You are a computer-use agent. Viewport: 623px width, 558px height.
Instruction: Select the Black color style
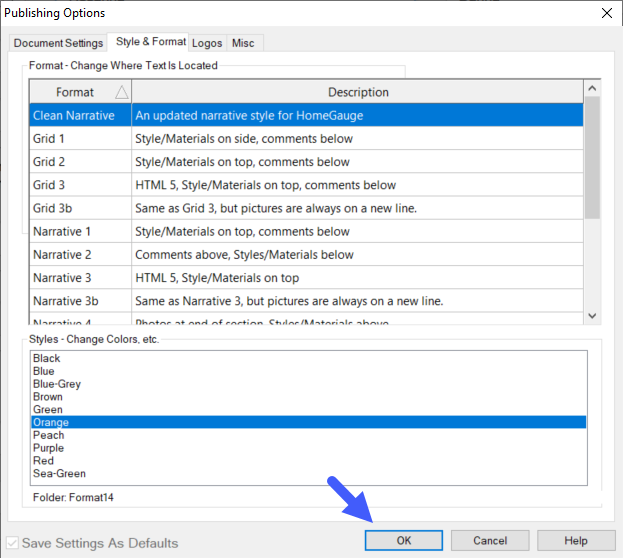[47, 358]
